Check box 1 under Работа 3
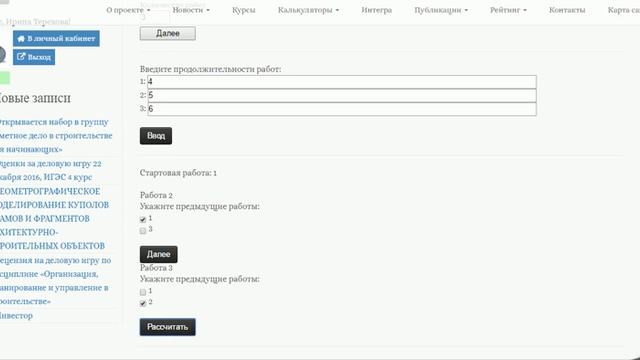Viewport: 640px width, 360px height. pyautogui.click(x=143, y=292)
